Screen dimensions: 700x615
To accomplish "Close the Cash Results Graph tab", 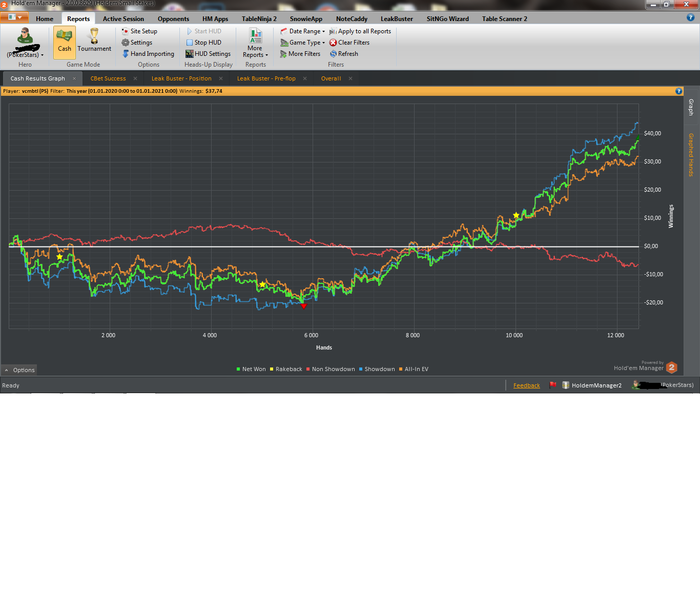I will pyautogui.click(x=74, y=79).
